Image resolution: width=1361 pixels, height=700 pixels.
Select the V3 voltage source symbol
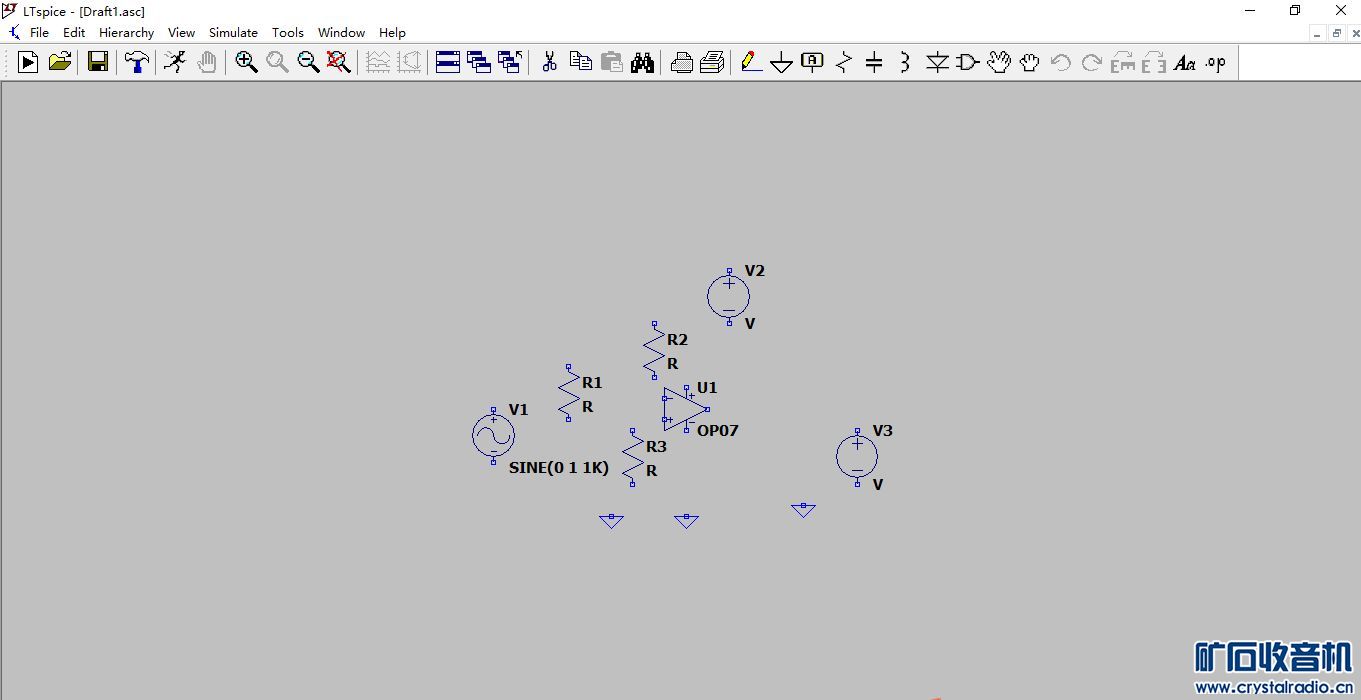[x=857, y=457]
